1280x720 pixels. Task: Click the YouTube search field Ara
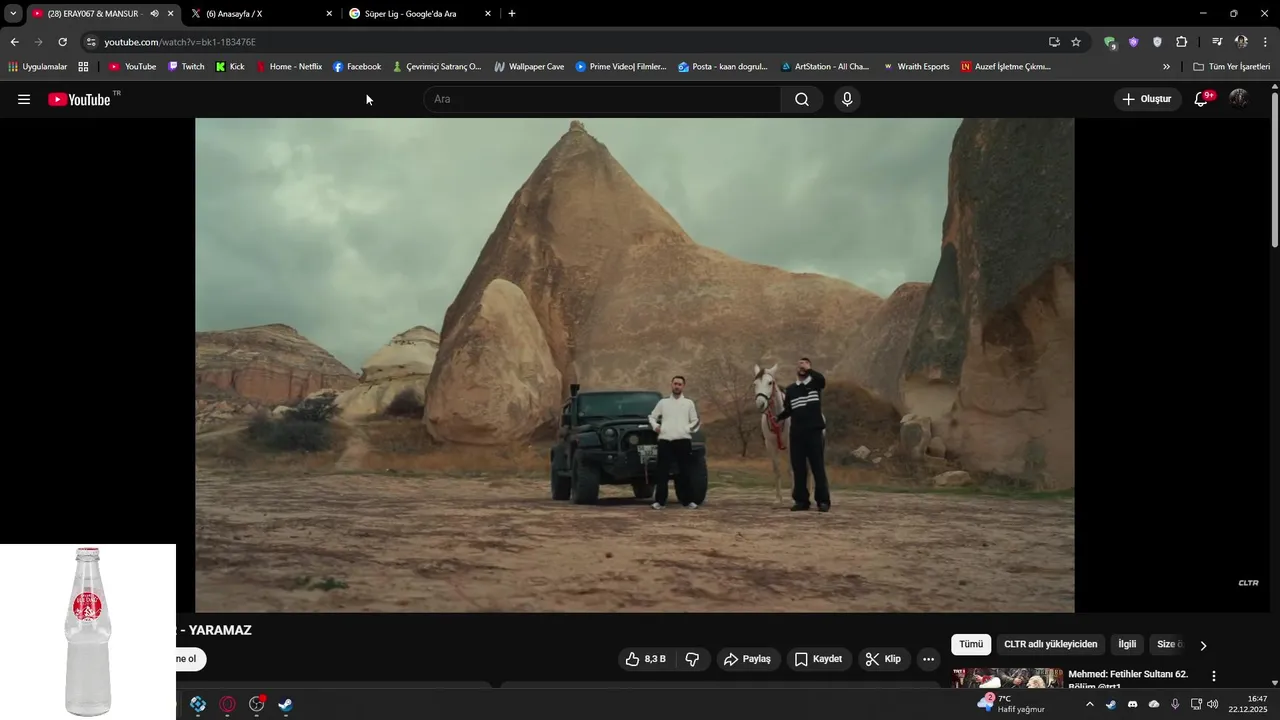tap(602, 99)
